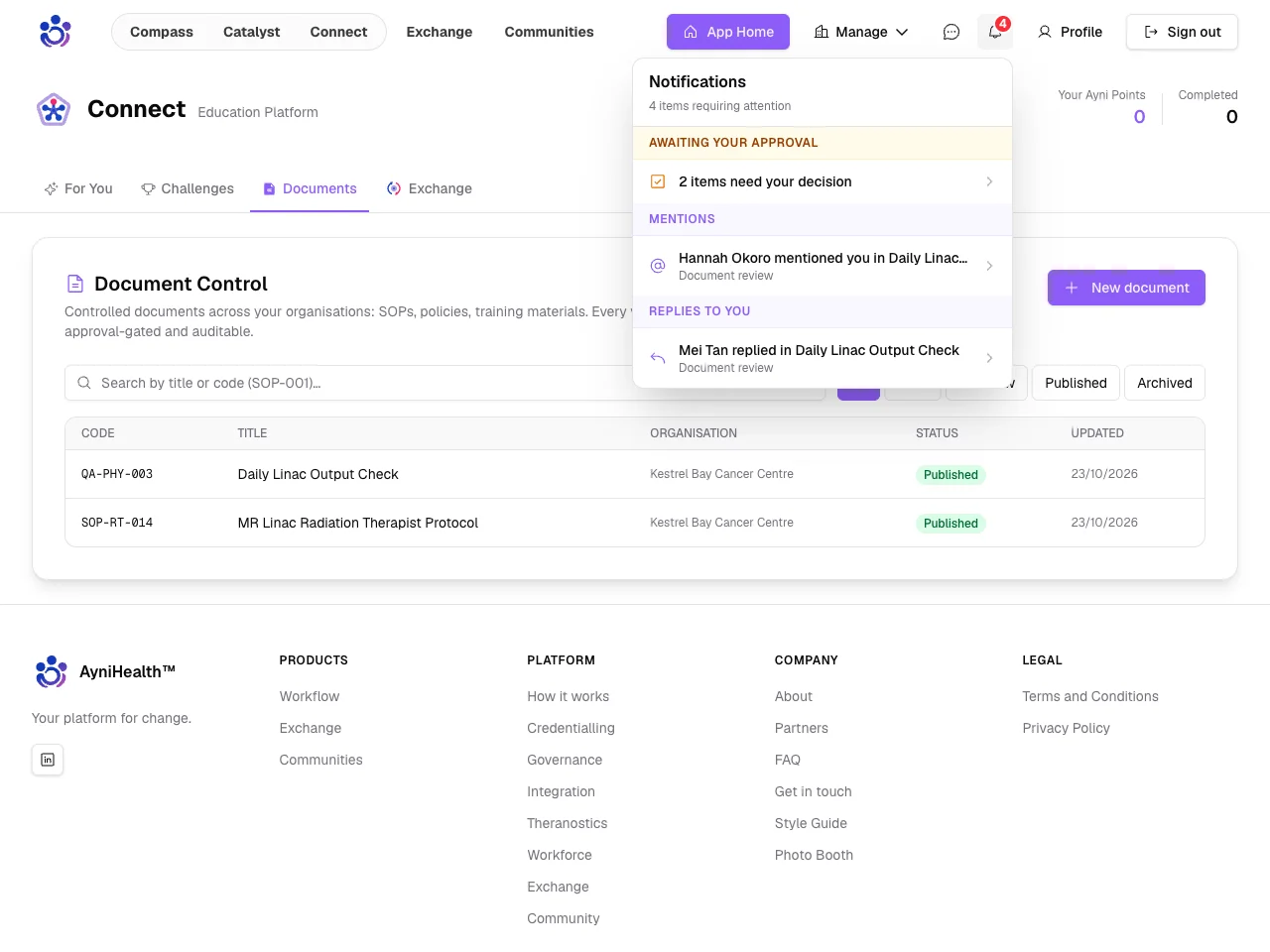Open Compass in the top navigation
The image size is (1270, 952).
click(x=162, y=32)
